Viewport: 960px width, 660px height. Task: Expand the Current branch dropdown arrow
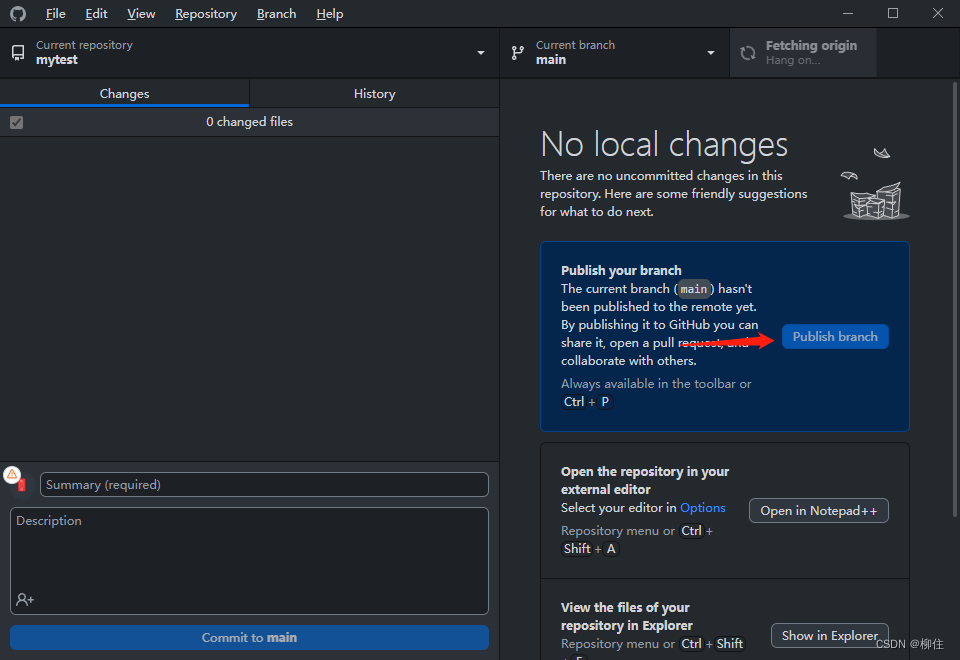[x=711, y=53]
